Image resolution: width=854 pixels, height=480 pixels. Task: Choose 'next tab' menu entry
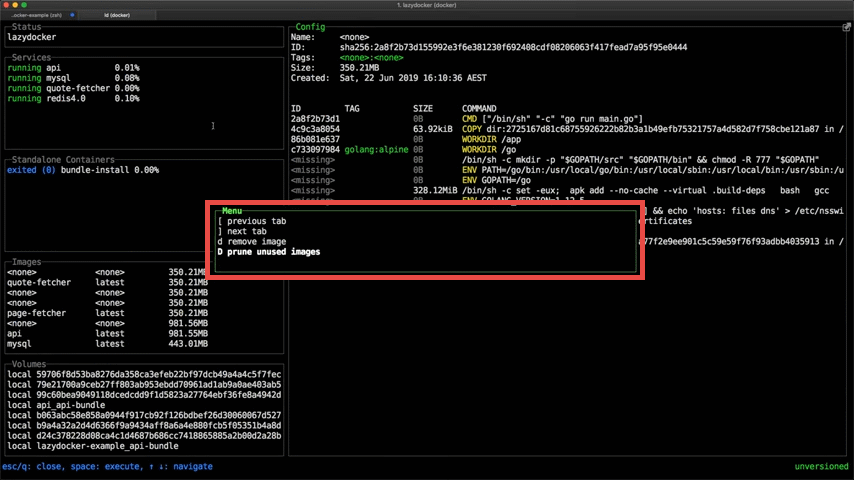pyautogui.click(x=242, y=231)
